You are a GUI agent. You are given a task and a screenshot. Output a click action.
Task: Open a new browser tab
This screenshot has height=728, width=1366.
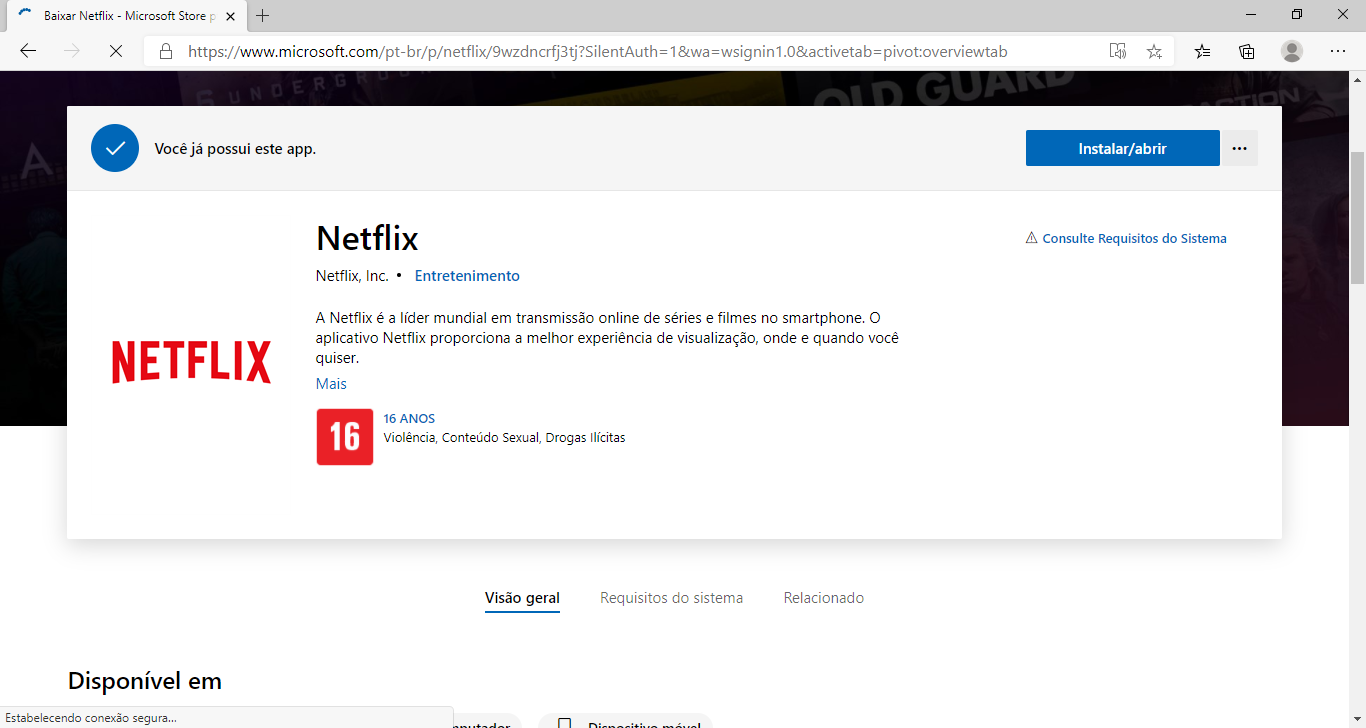click(x=263, y=16)
